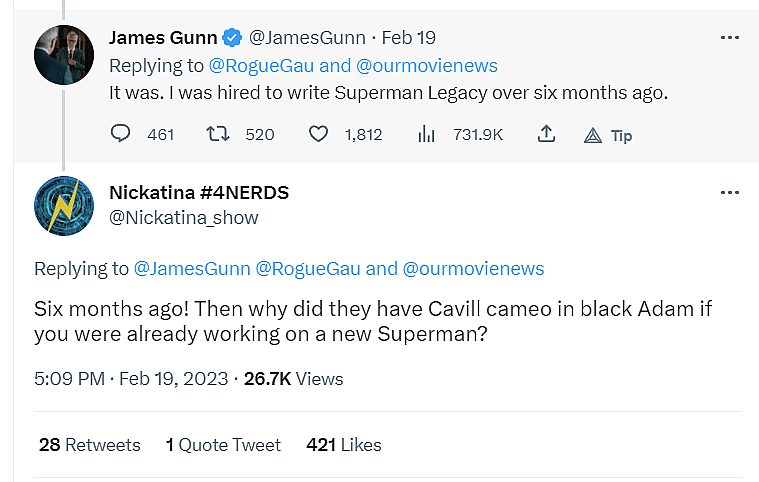Image resolution: width=759 pixels, height=482 pixels.
Task: Click the Nickatina #4NERDS display name
Action: [198, 192]
